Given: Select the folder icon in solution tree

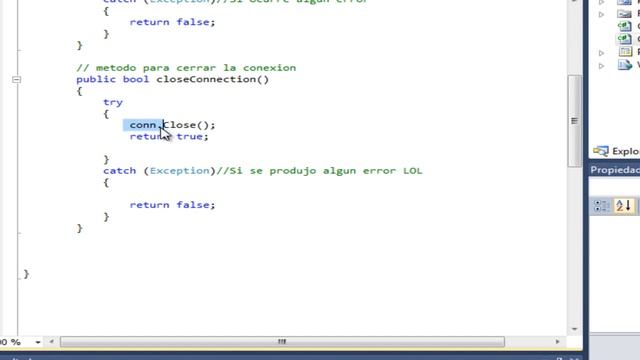Looking at the screenshot, I should point(624,14).
